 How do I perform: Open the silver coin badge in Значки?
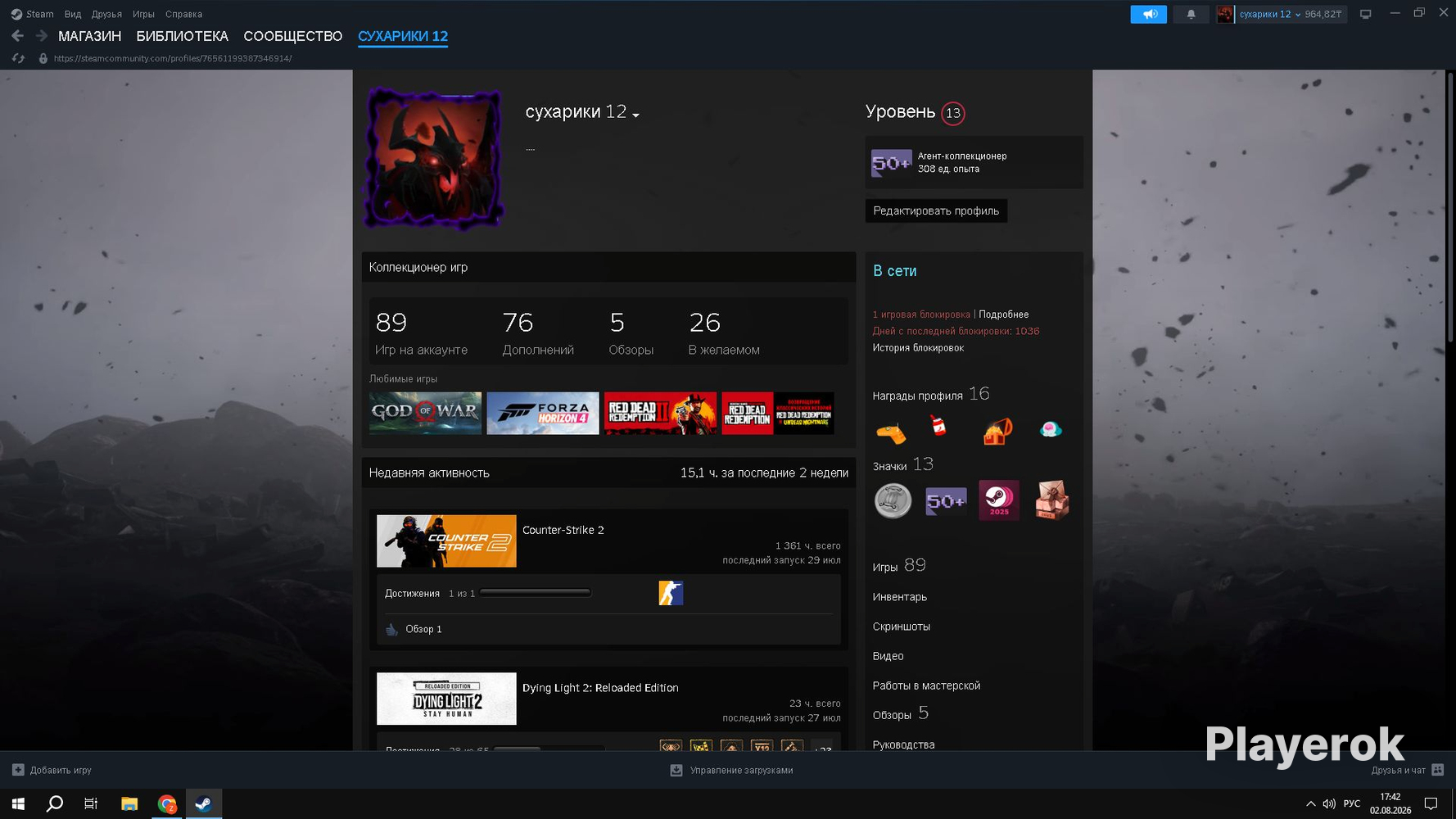coord(893,500)
